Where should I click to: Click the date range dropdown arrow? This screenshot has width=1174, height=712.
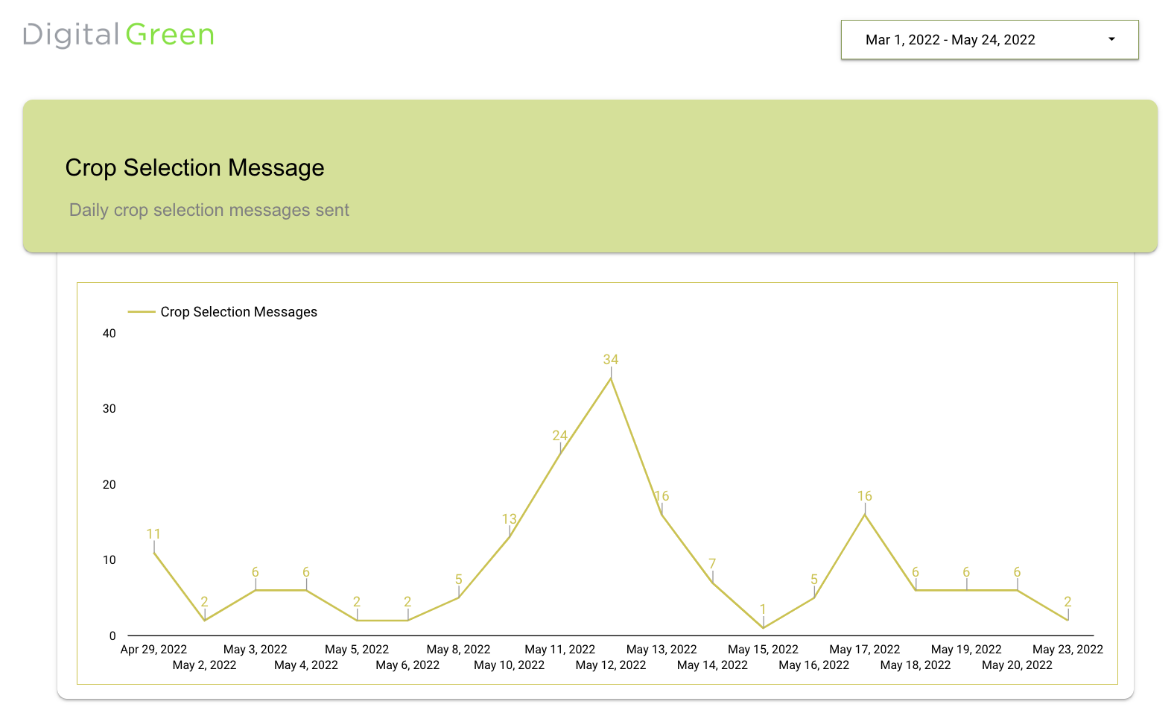1111,40
